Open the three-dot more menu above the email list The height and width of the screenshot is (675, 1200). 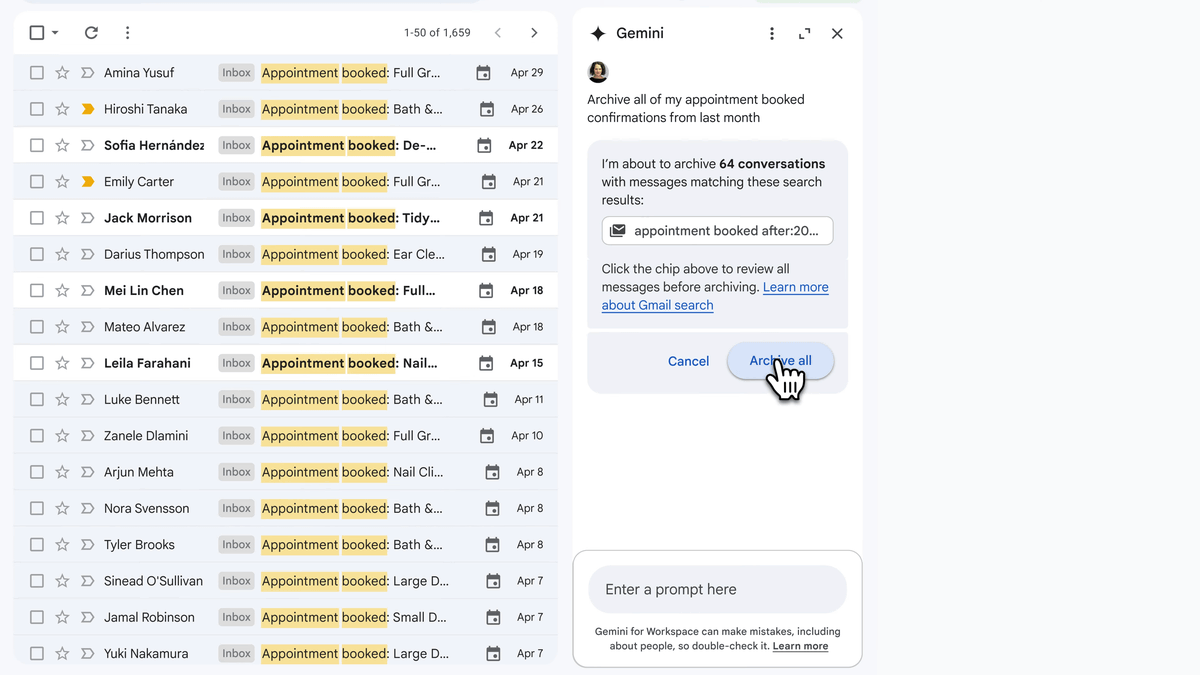(127, 33)
